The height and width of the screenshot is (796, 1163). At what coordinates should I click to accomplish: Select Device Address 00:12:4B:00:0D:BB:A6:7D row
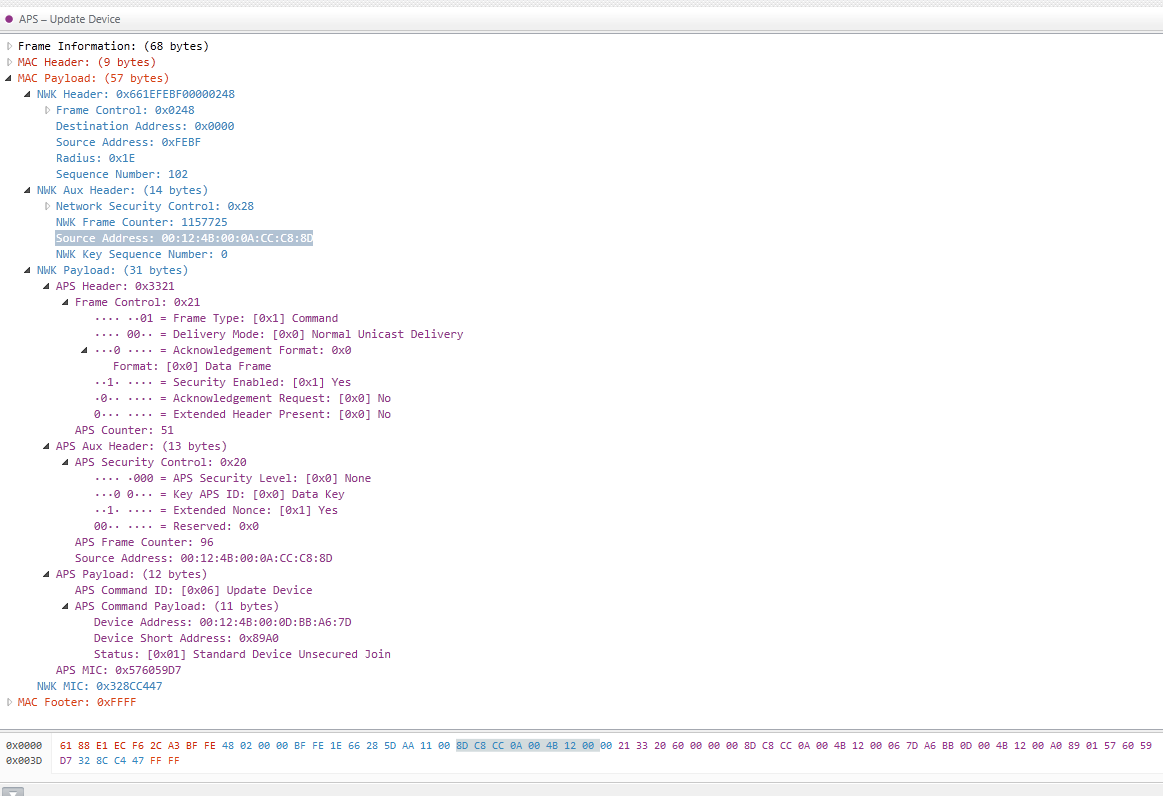click(223, 622)
